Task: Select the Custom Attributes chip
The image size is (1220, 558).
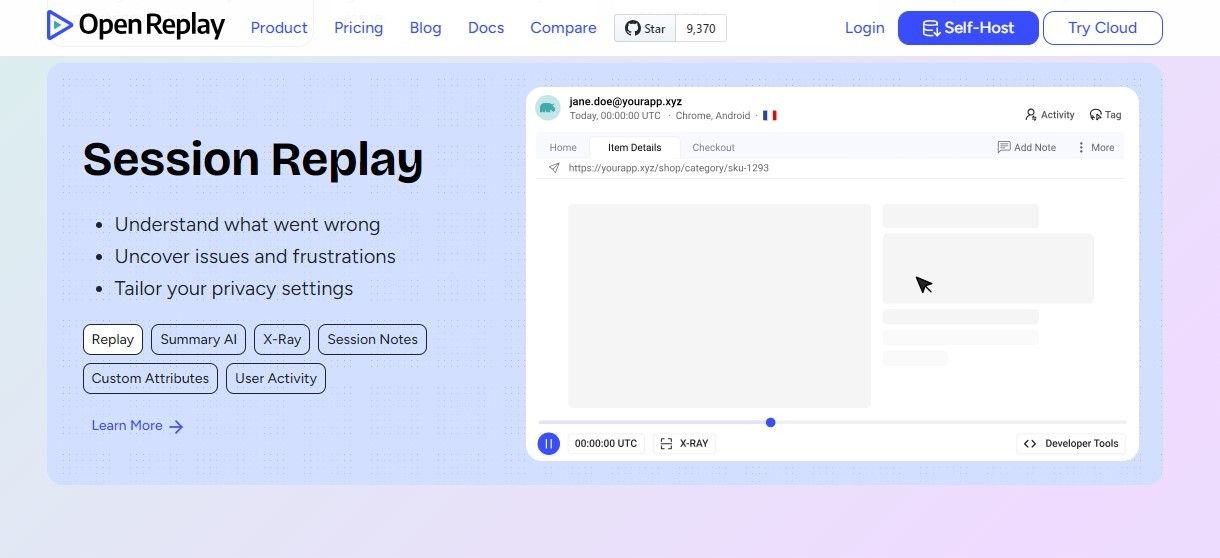Action: coord(150,378)
